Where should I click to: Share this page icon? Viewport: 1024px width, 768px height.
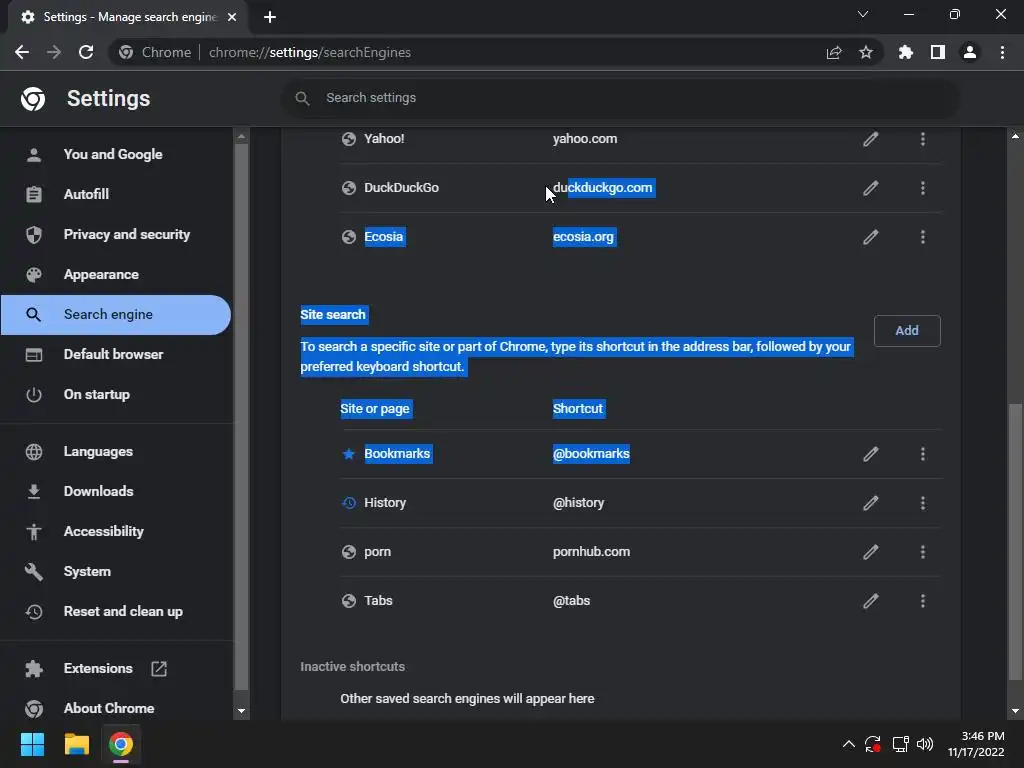click(x=834, y=53)
